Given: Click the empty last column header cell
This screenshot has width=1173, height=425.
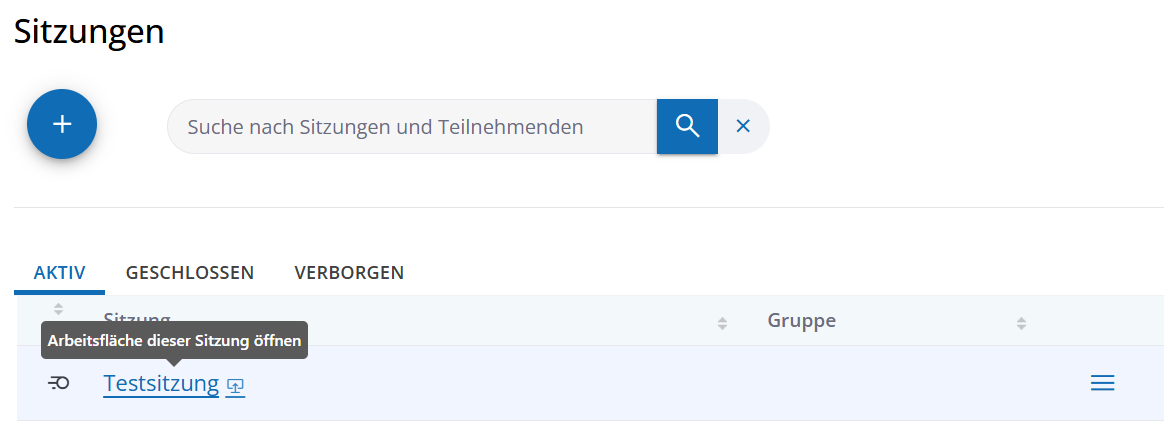Looking at the screenshot, I should [1100, 321].
